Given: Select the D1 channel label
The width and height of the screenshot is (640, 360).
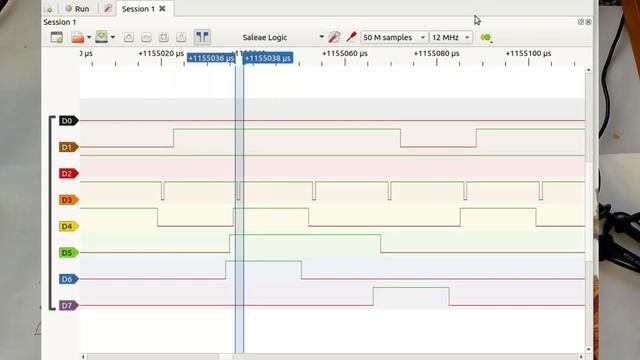Looking at the screenshot, I should tap(69, 147).
